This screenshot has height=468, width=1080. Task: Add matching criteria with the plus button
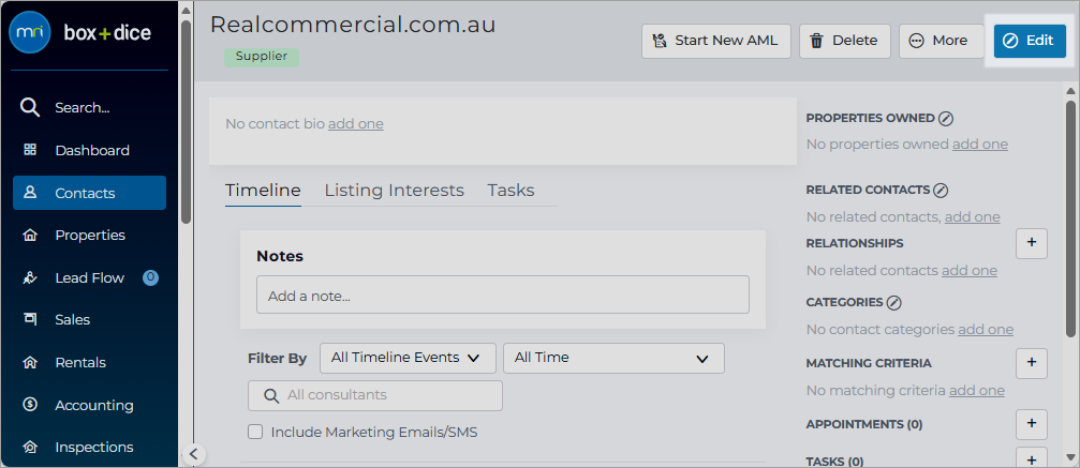1032,363
